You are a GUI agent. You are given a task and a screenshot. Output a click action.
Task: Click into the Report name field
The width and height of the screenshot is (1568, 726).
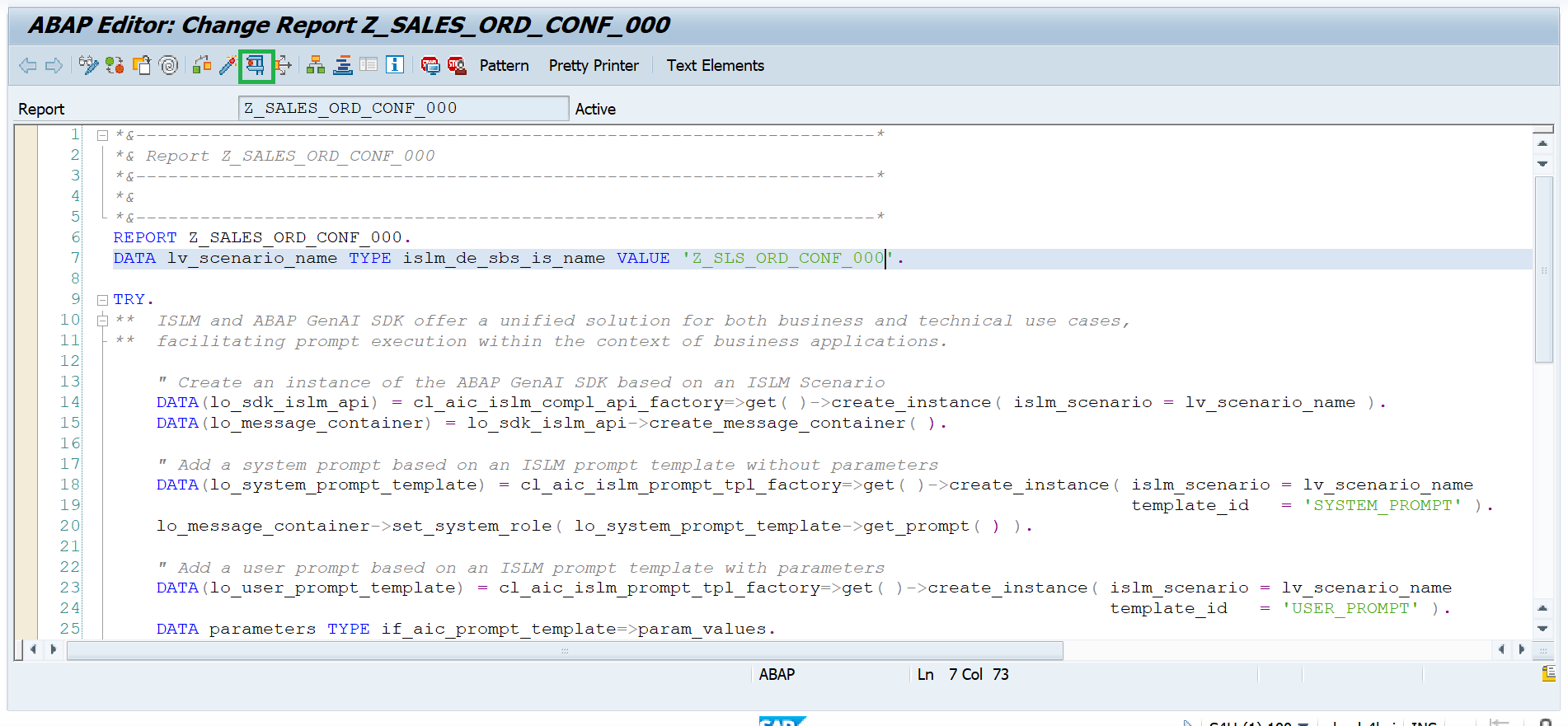(404, 108)
